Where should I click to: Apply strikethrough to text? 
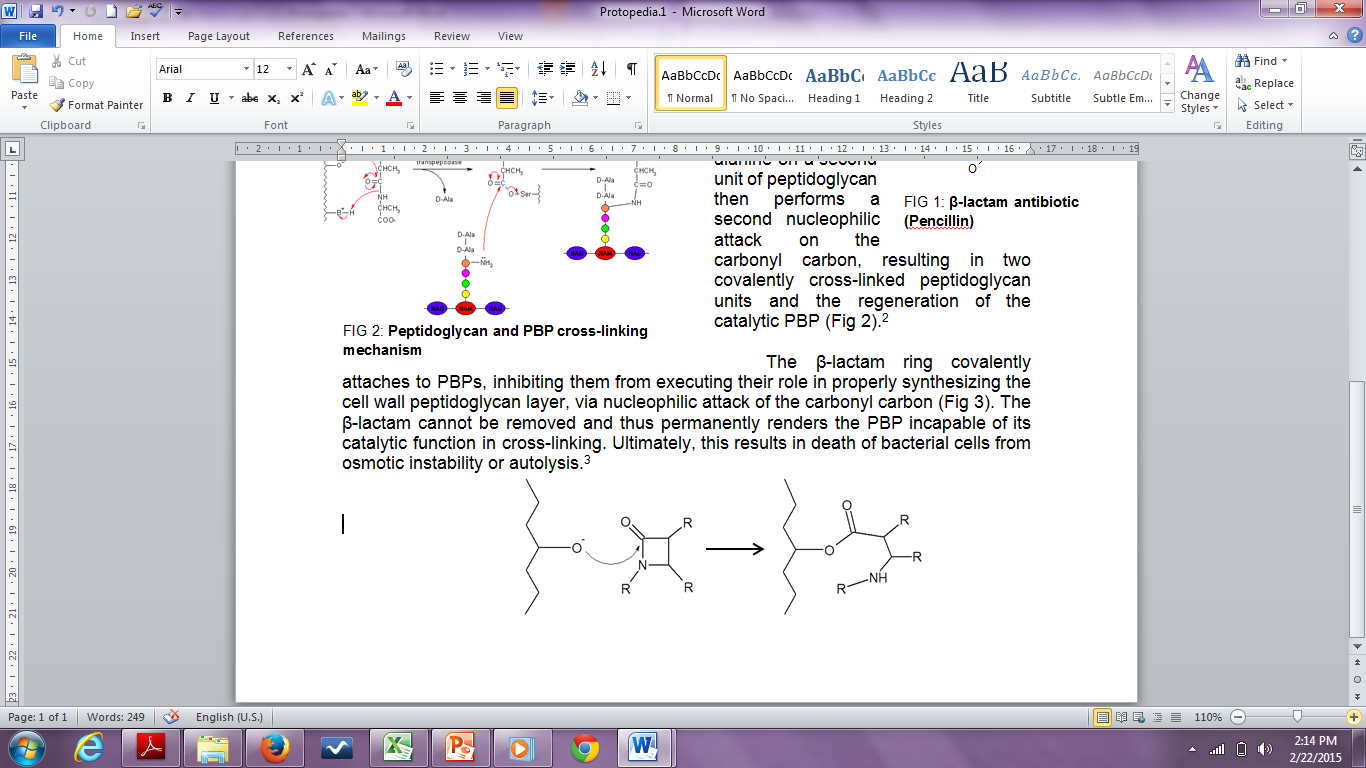coord(250,98)
